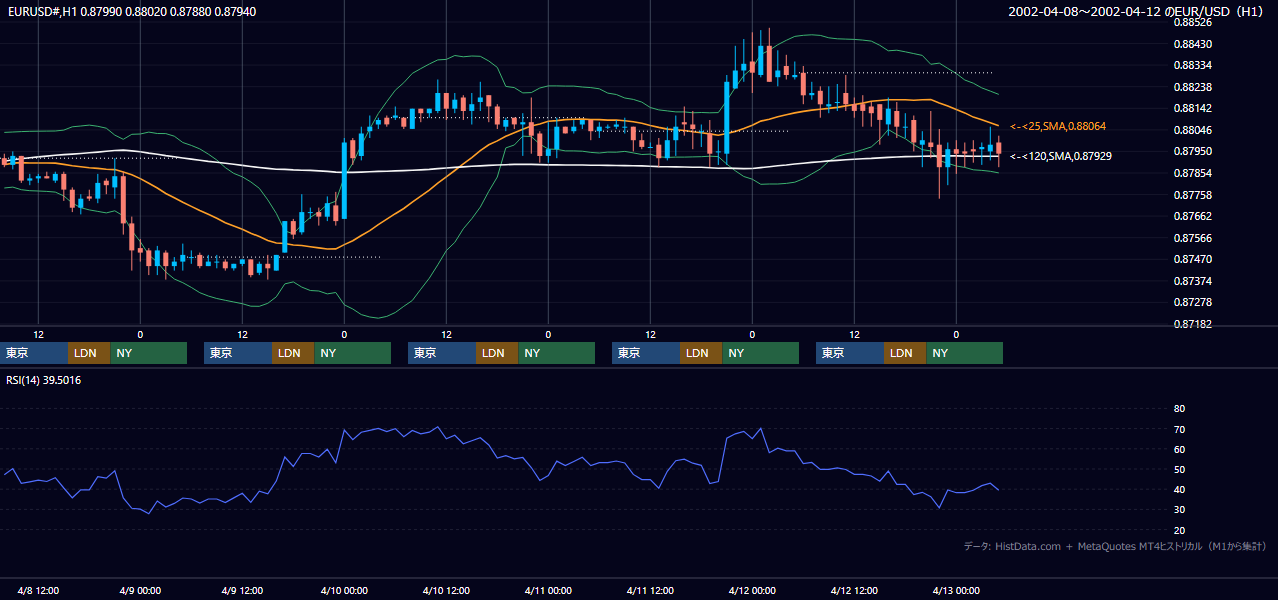Select the 4/10 12:00 date label
Screen dimensions: 1278x600
[x=446, y=590]
